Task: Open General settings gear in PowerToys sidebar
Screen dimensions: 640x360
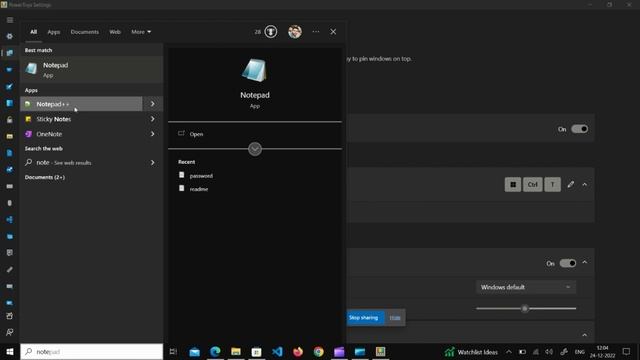Action: (10, 36)
